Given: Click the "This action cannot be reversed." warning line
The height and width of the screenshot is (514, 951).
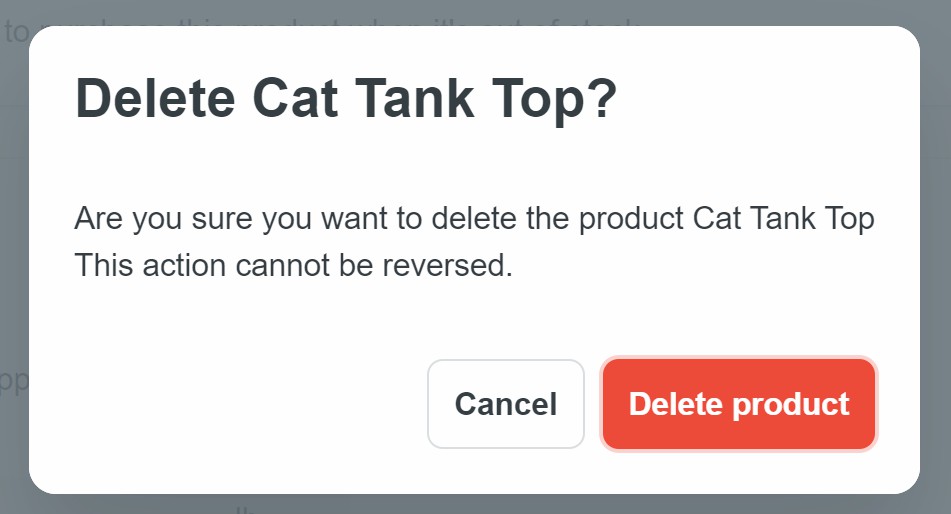Looking at the screenshot, I should pyautogui.click(x=293, y=267).
